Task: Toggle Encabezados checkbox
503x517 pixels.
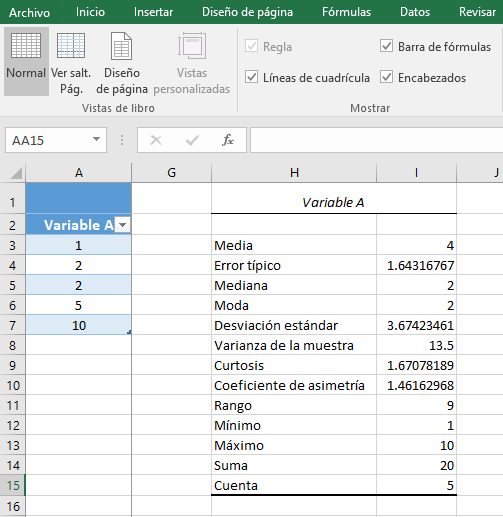Action: tap(386, 77)
